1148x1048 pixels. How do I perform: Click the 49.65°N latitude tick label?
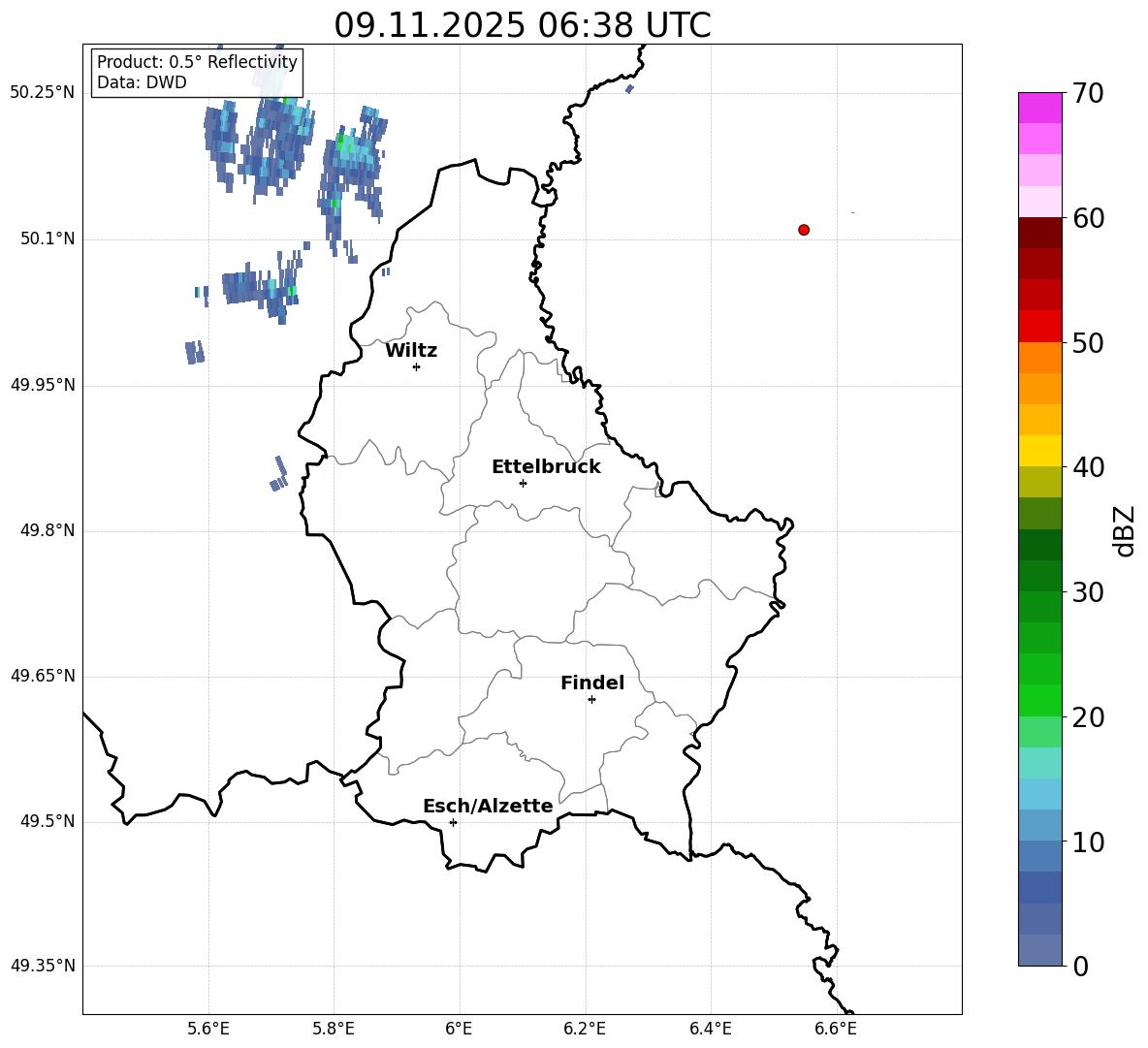[x=43, y=676]
